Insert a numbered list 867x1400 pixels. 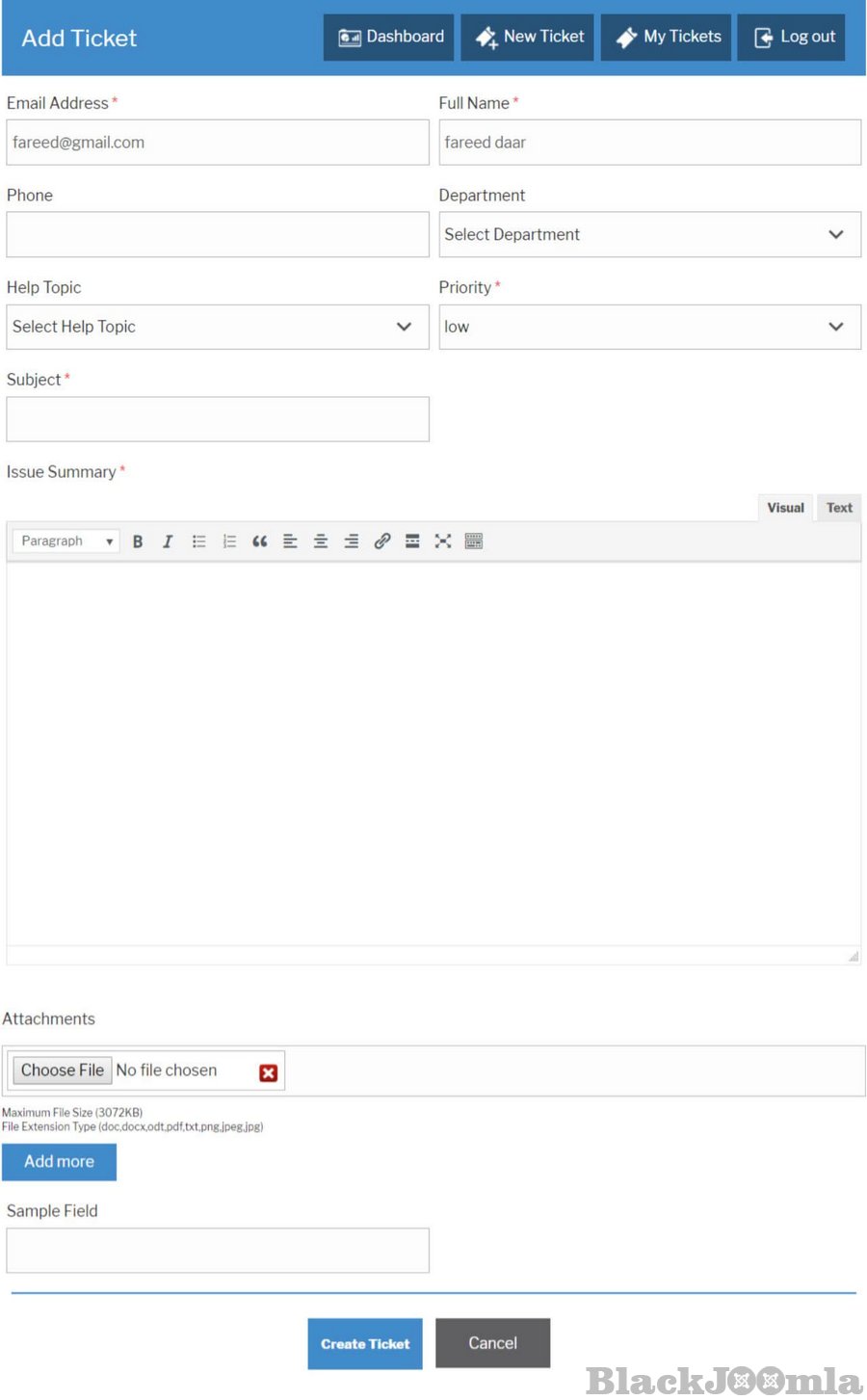coord(229,542)
